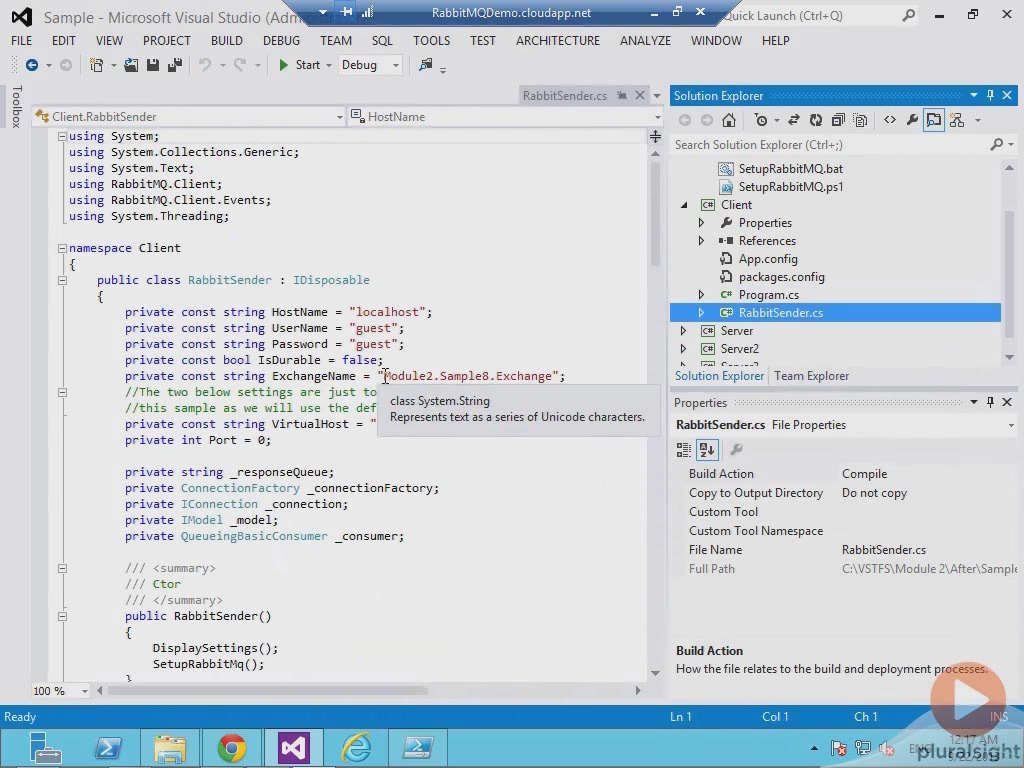Click the Undo arrow icon
Image resolution: width=1024 pixels, height=768 pixels.
[x=205, y=65]
